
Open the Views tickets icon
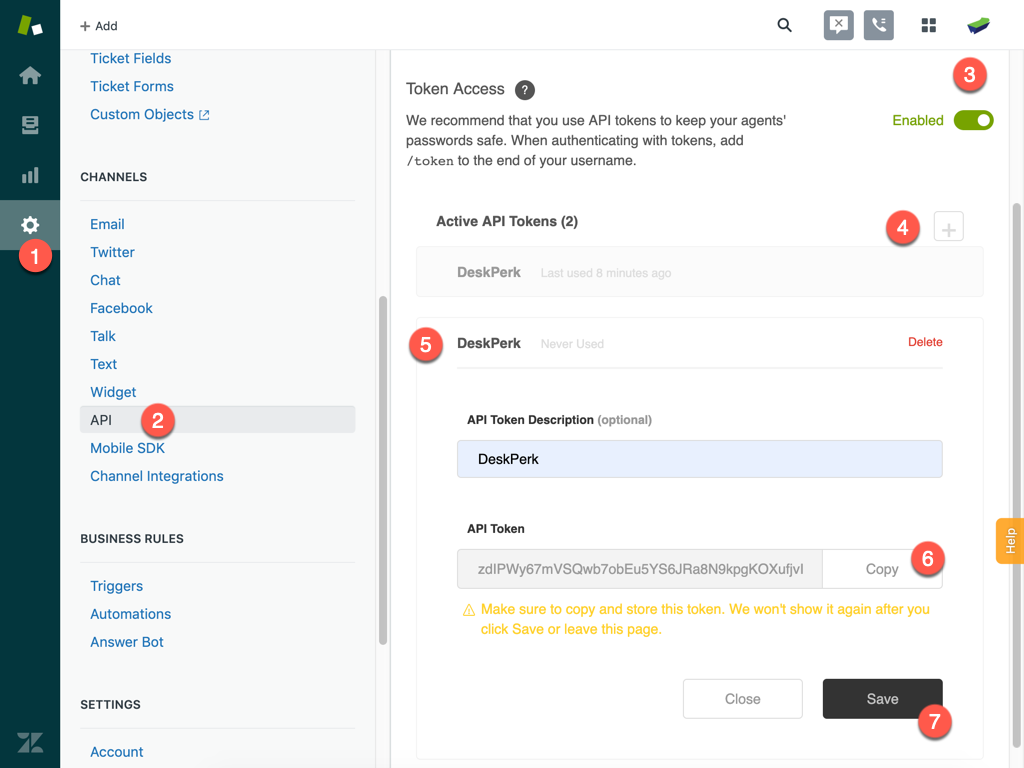pos(30,125)
